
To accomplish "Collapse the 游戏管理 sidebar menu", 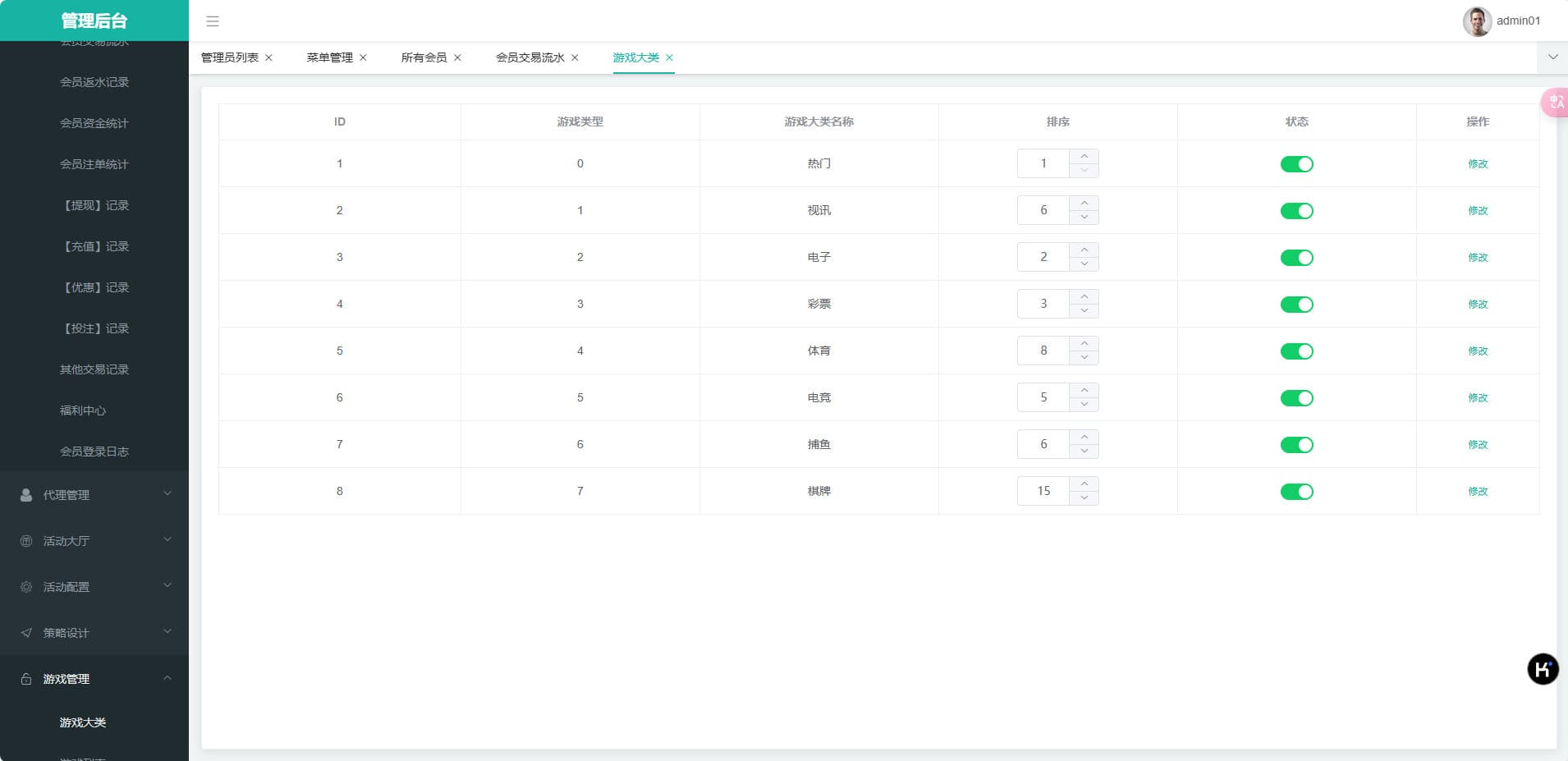I will point(94,679).
